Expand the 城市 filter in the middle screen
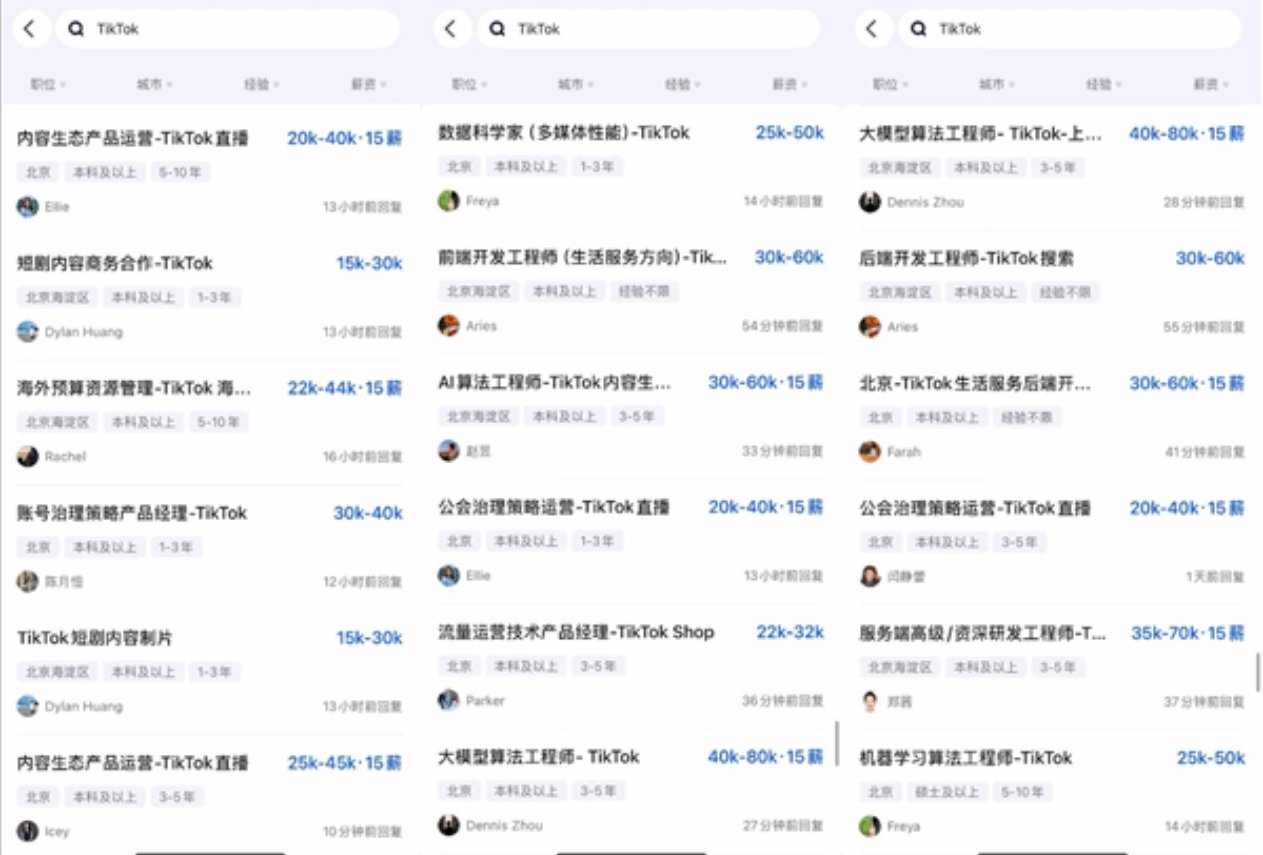Screen dimensions: 1263x855 (x=576, y=85)
